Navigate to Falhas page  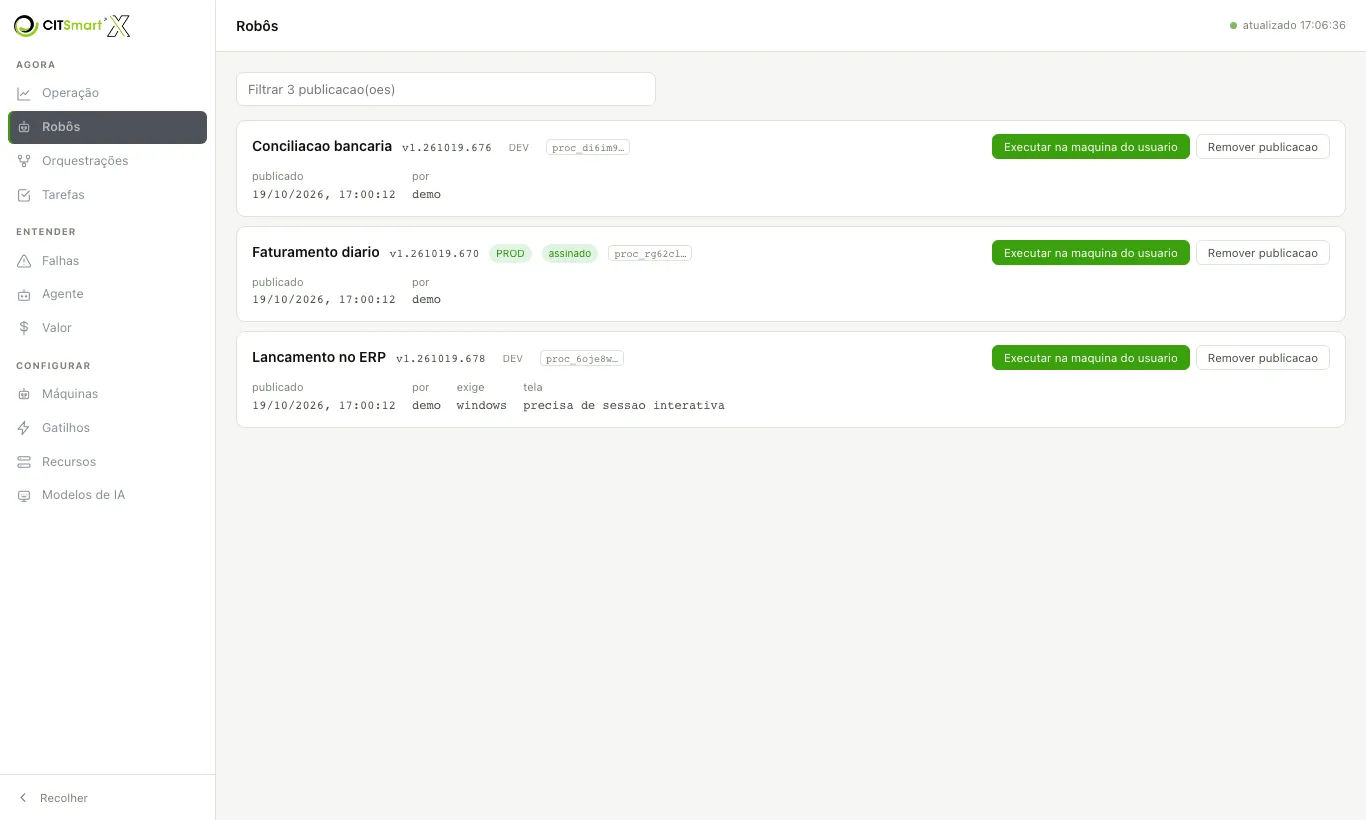[107, 261]
